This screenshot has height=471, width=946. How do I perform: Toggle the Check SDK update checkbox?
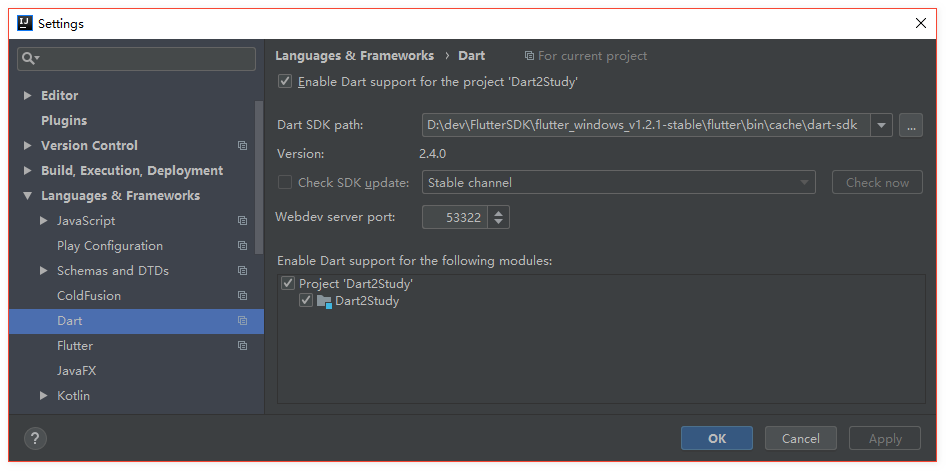tap(285, 182)
